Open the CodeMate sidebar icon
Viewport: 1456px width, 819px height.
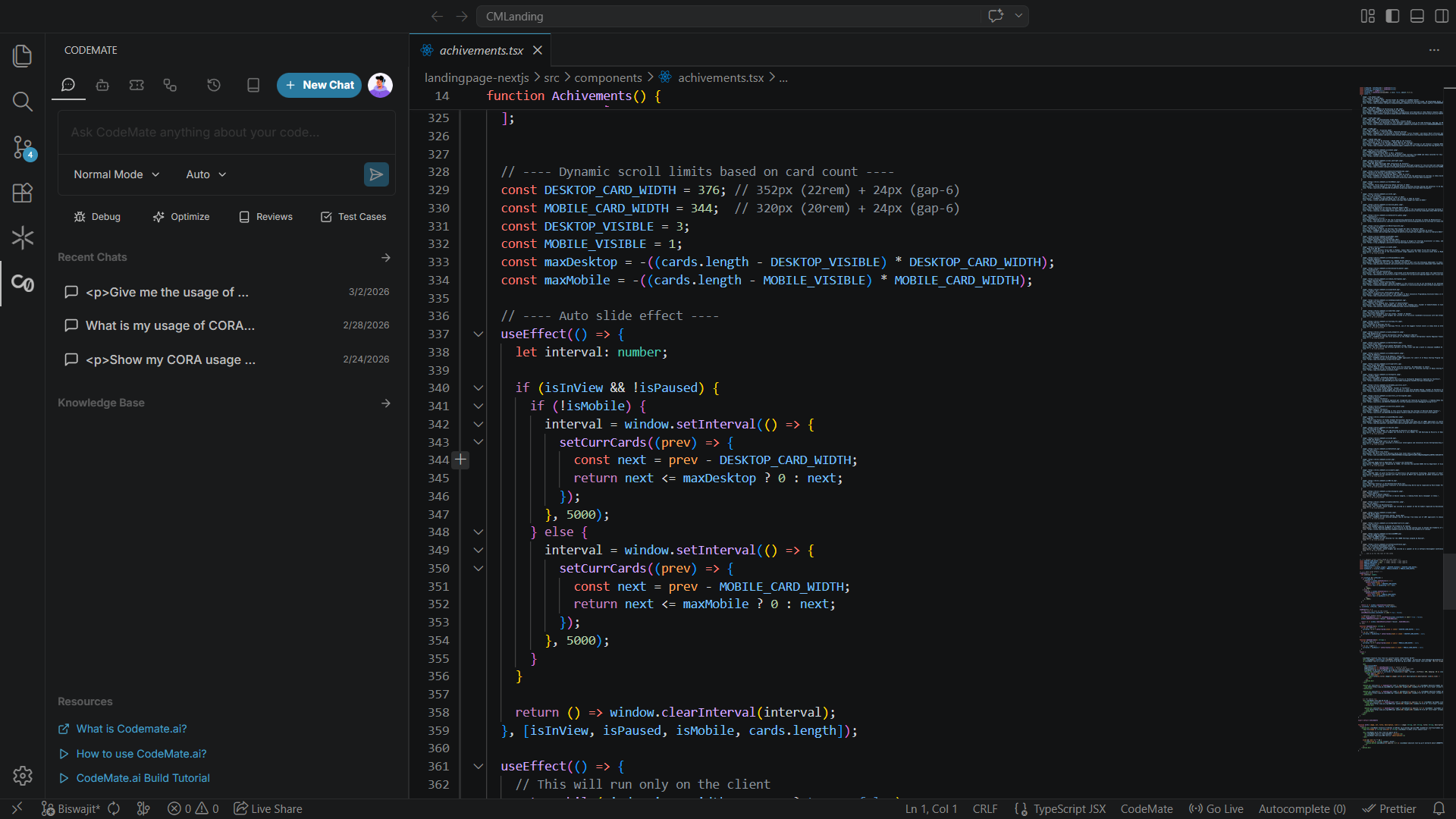[x=23, y=284]
